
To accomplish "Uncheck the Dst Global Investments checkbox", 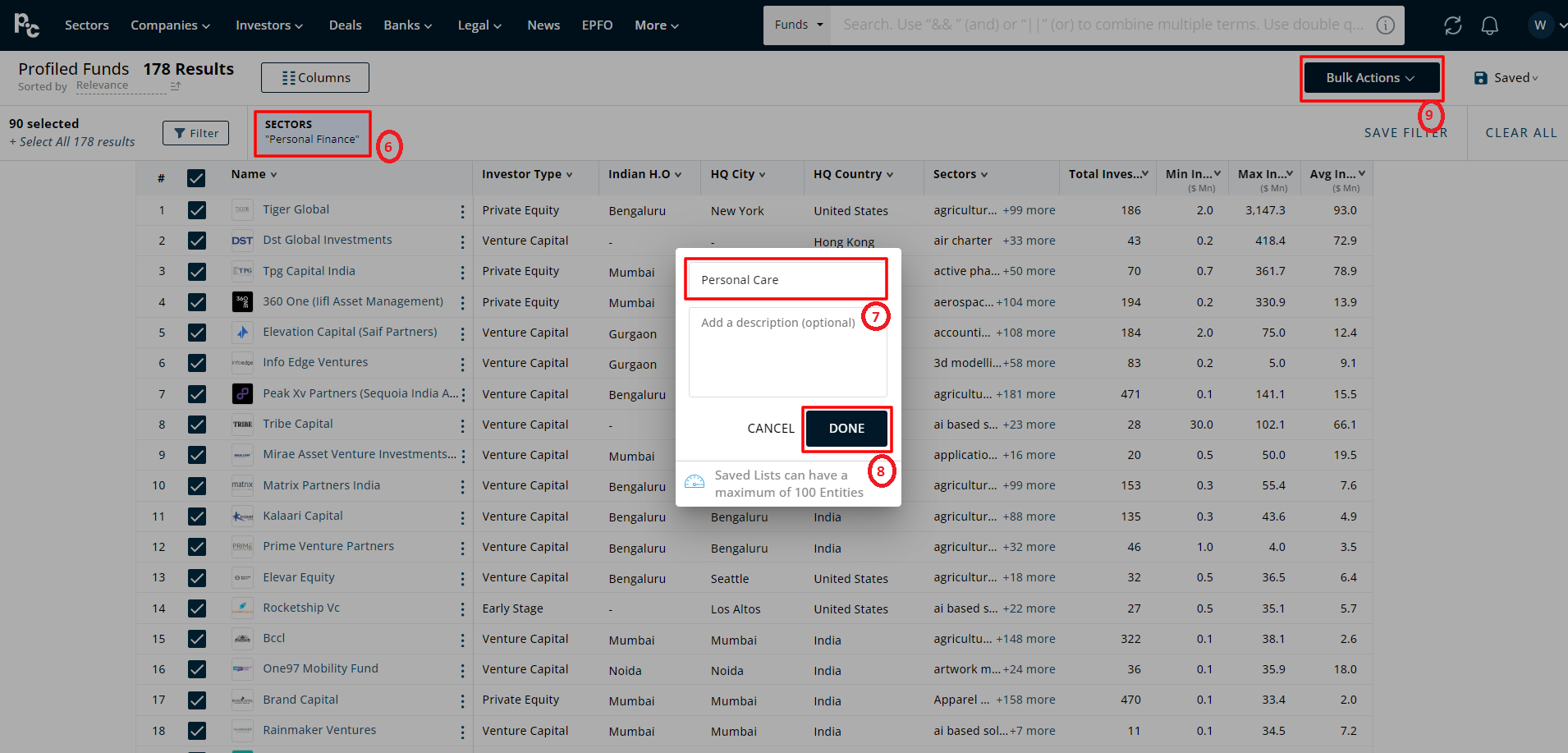I will tap(196, 241).
